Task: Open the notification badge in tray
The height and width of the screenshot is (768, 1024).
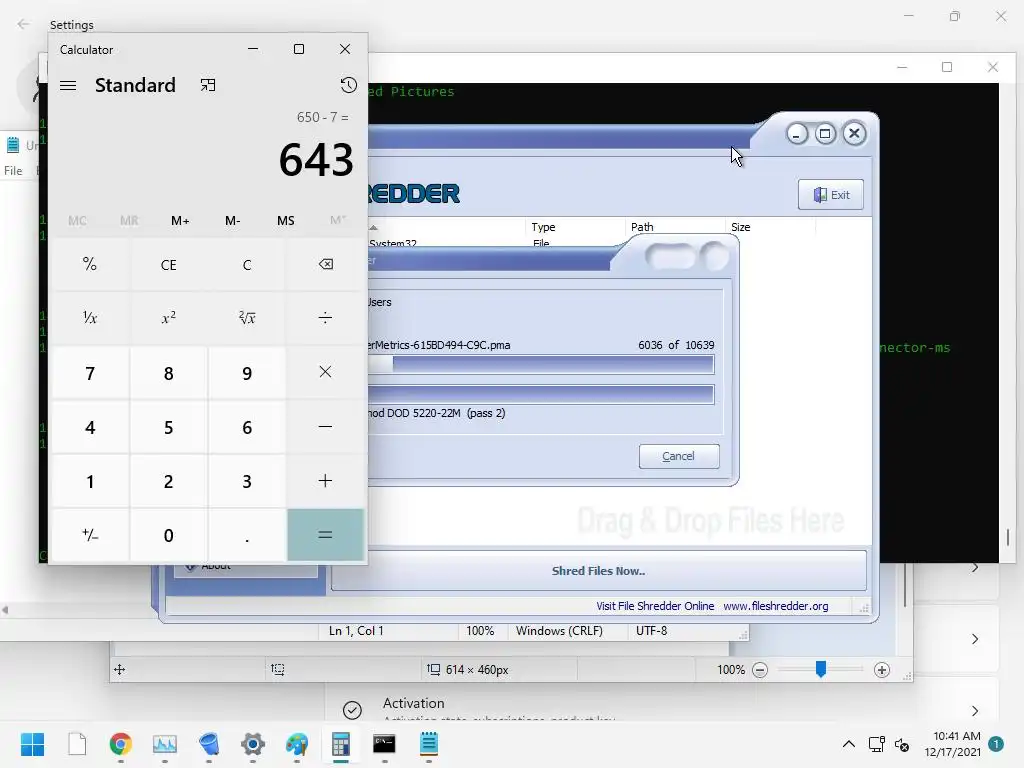Action: (995, 744)
